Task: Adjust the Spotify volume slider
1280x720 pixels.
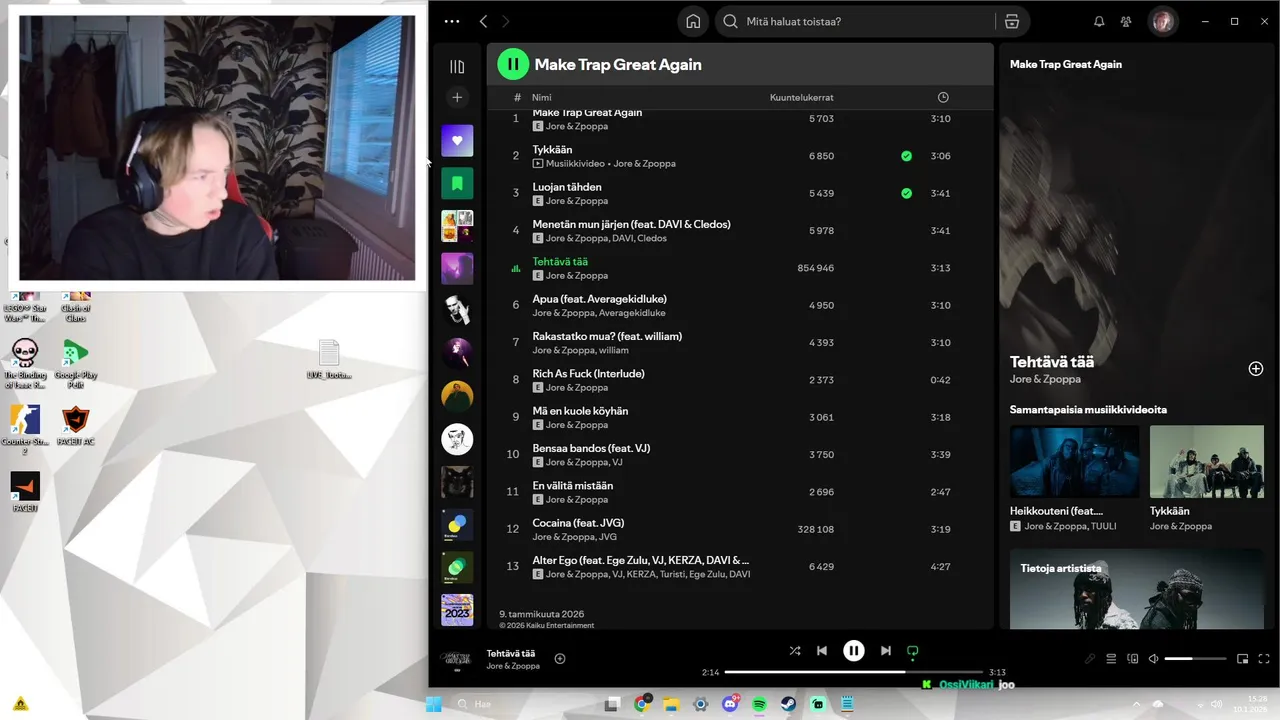Action: 1195,659
